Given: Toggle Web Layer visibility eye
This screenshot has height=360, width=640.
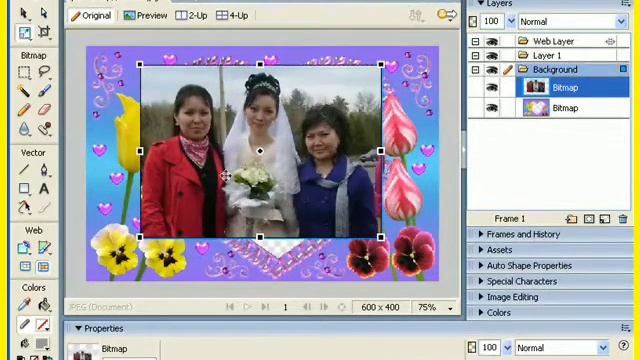Looking at the screenshot, I should pos(492,41).
